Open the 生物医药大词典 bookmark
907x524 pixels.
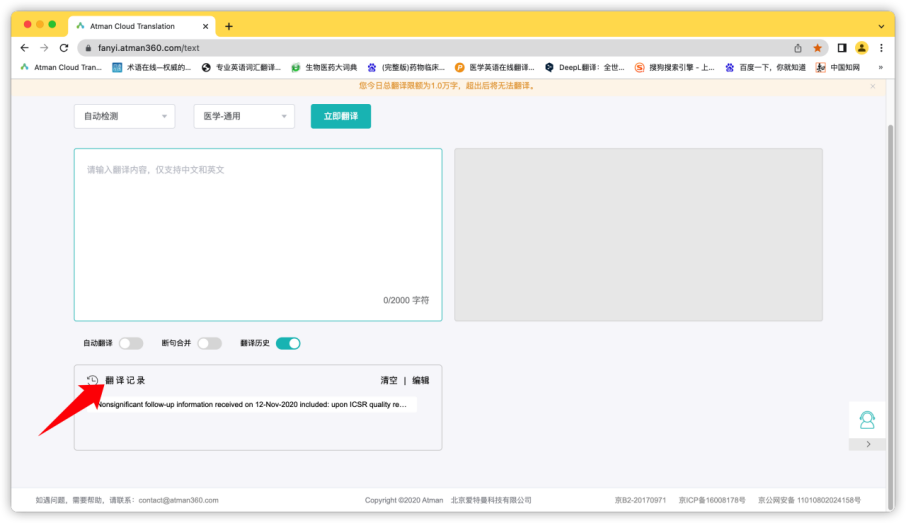point(325,67)
